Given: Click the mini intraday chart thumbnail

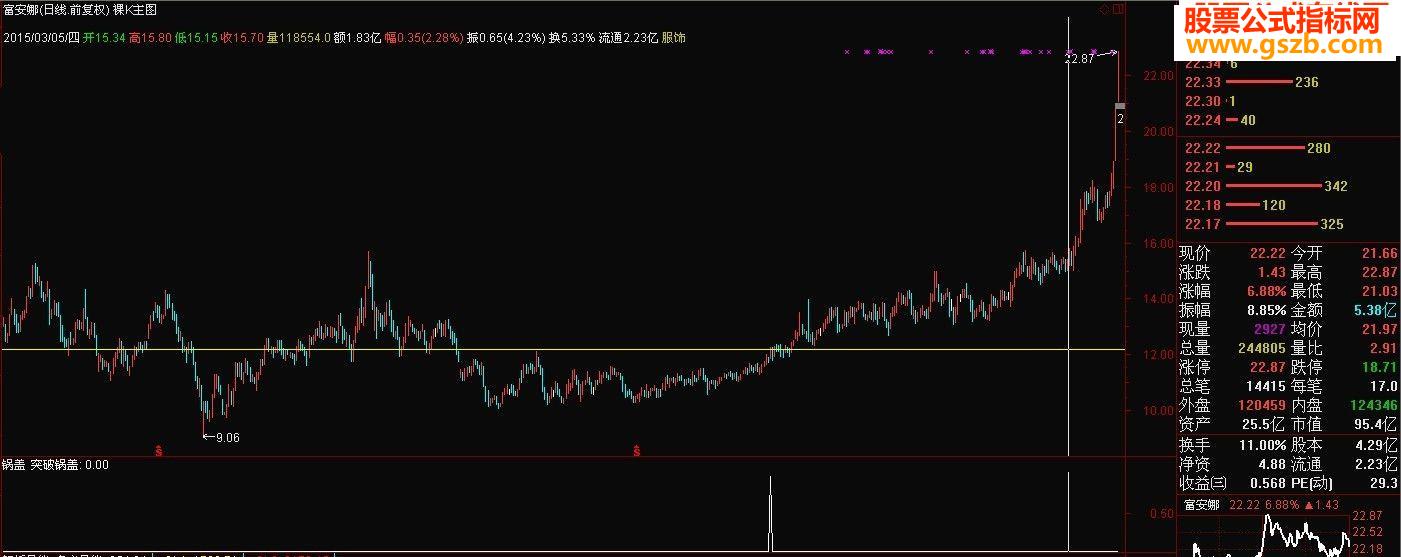Looking at the screenshot, I should point(1264,535).
